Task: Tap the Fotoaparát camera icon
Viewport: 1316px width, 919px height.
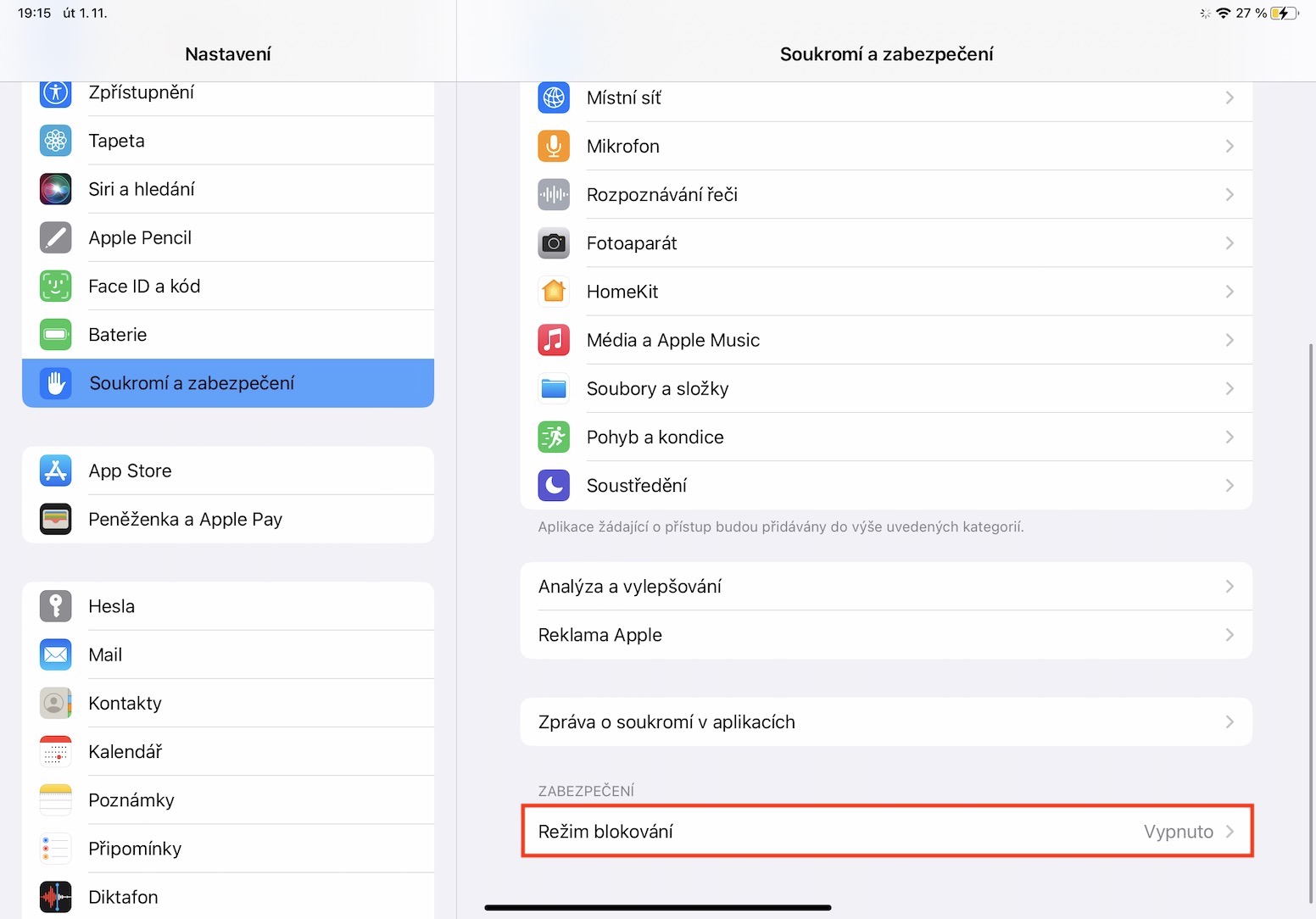Action: point(554,243)
